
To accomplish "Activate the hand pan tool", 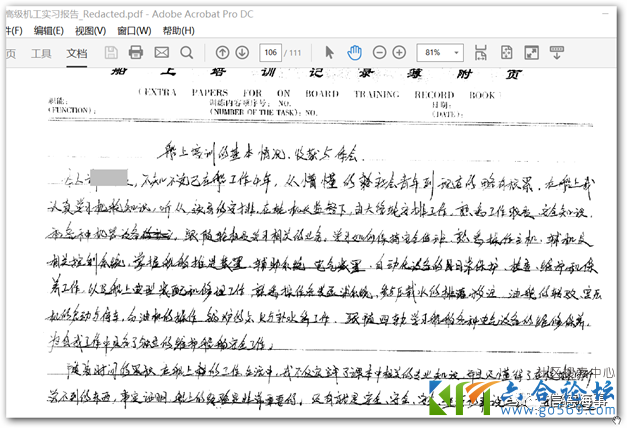I will pyautogui.click(x=354, y=52).
